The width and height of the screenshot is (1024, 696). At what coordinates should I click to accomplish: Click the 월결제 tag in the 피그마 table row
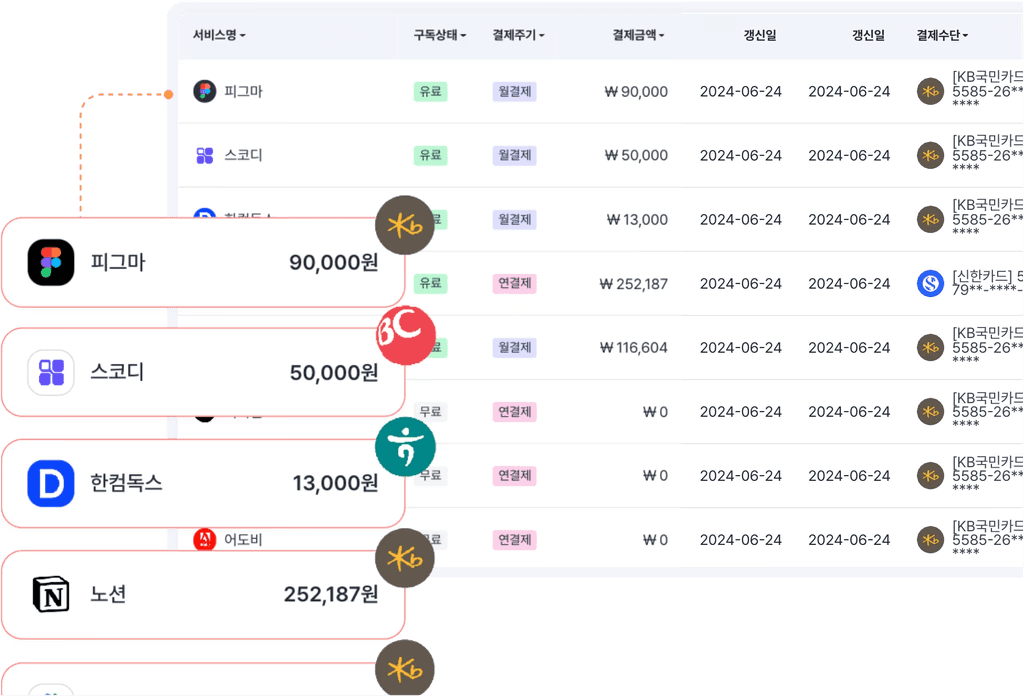515,91
